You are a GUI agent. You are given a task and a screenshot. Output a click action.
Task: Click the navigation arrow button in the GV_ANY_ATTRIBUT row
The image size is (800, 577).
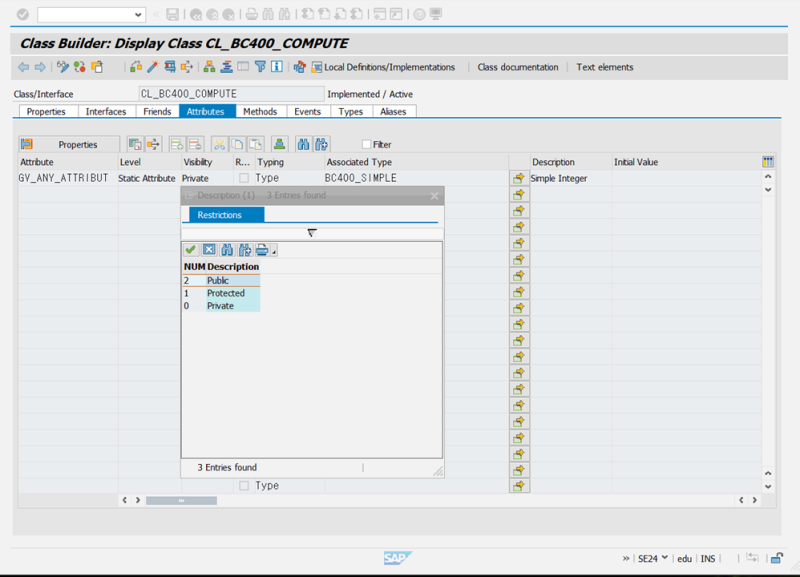tap(519, 178)
